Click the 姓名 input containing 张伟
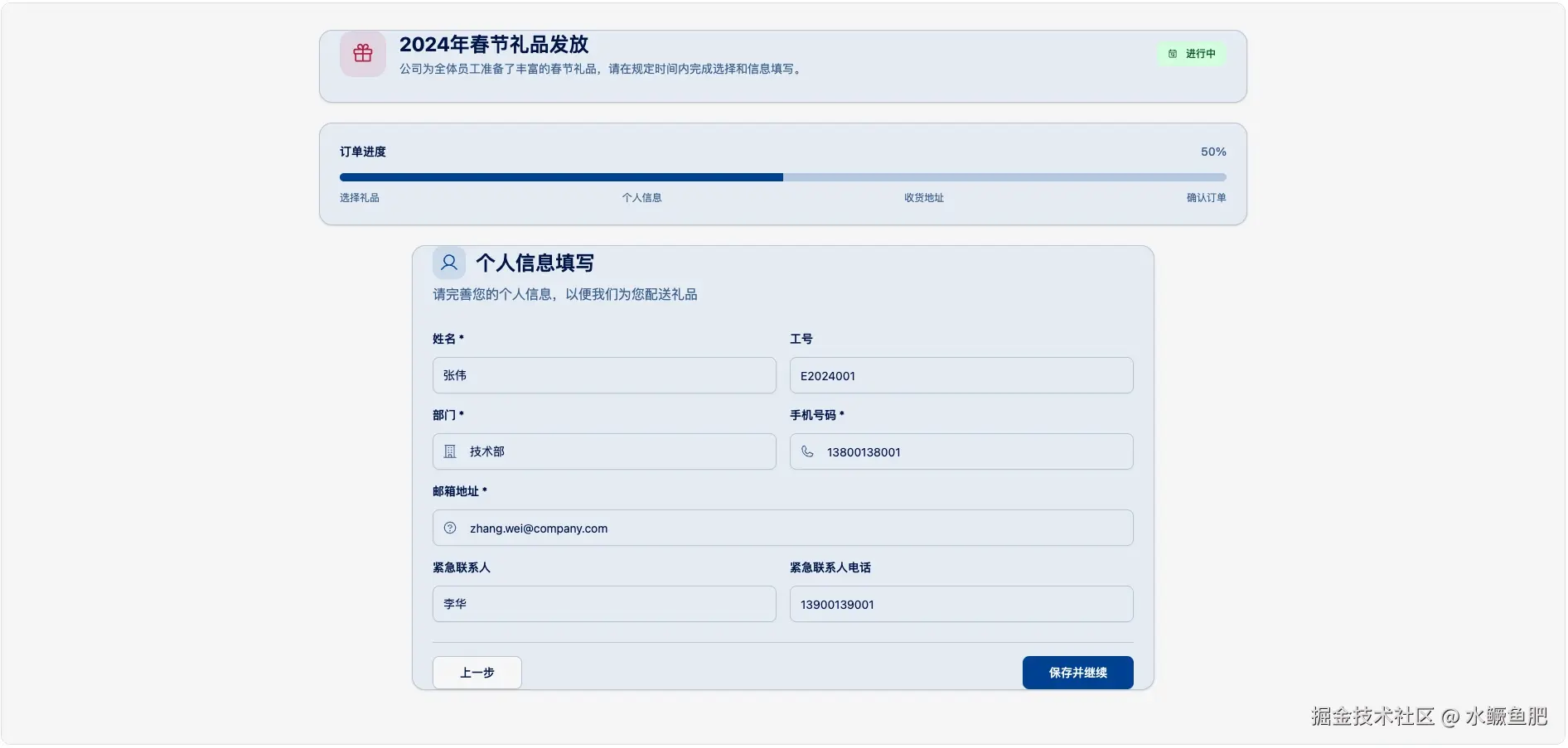 click(x=603, y=375)
